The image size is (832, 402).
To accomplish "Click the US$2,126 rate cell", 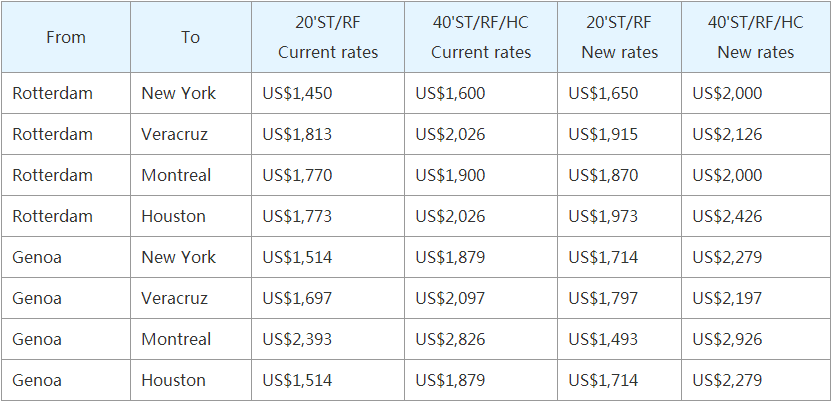I will coord(728,134).
